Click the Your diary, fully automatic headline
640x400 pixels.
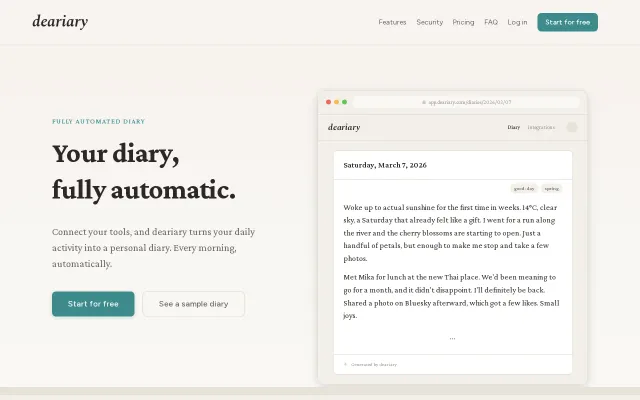pyautogui.click(x=144, y=172)
